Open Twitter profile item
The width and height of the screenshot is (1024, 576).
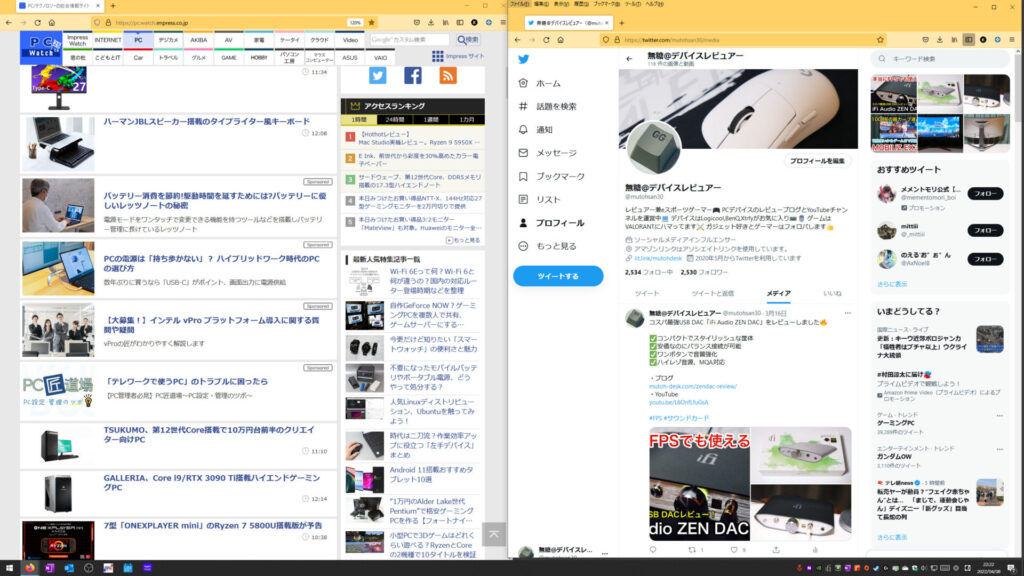point(552,223)
